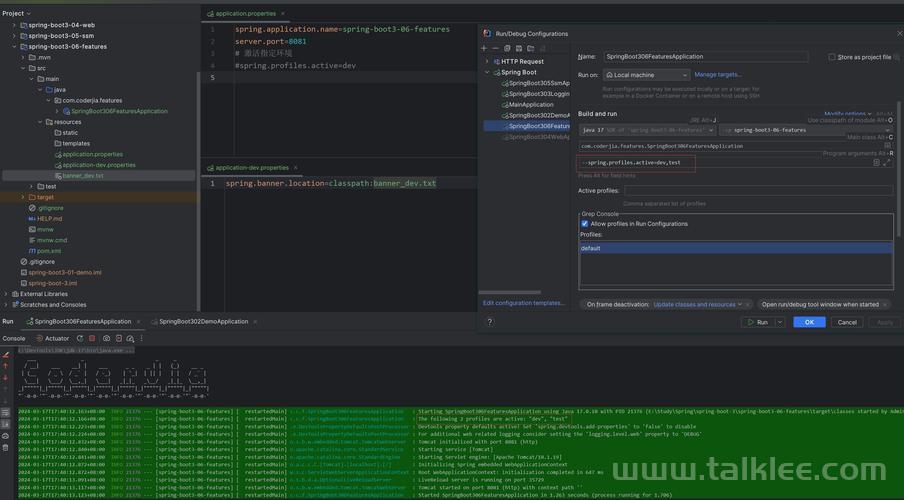The height and width of the screenshot is (500, 904).
Task: Copy the selected run configuration
Action: coord(507,48)
